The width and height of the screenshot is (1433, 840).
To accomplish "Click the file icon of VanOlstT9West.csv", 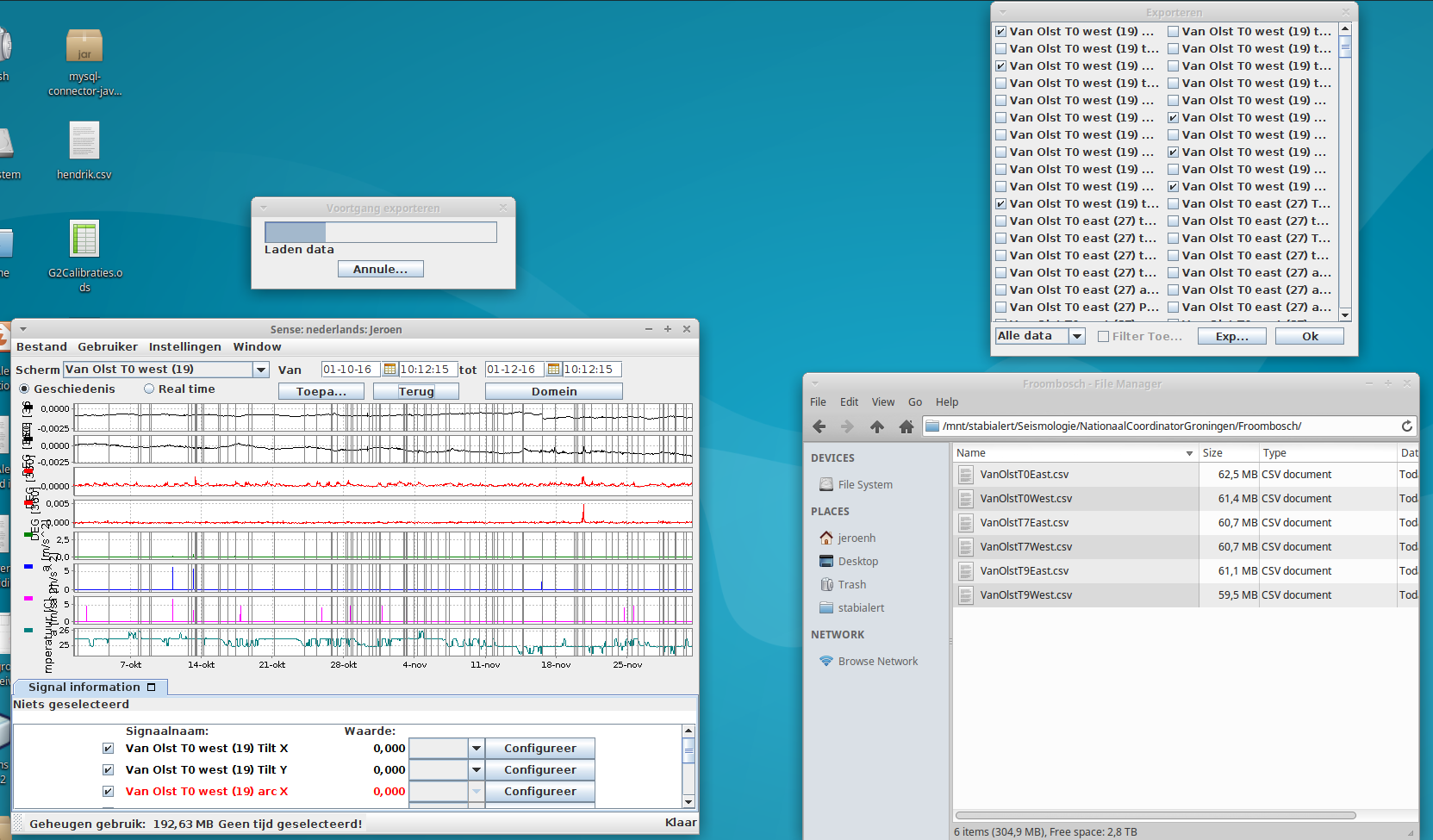I will (966, 595).
